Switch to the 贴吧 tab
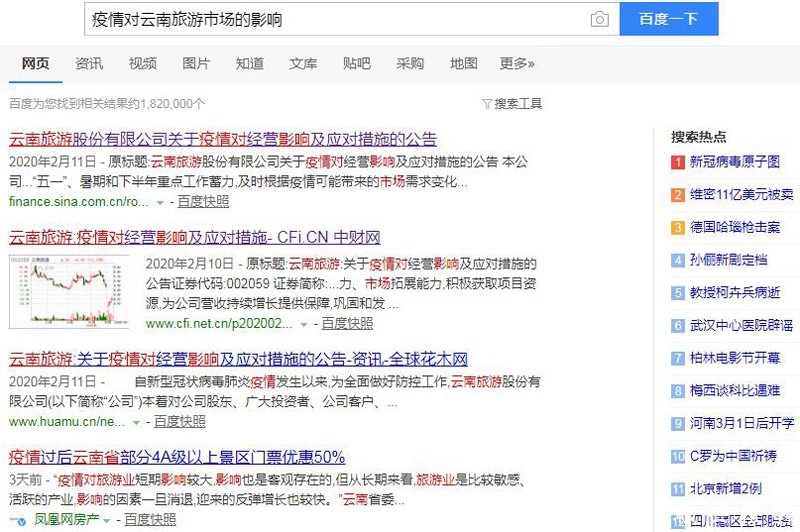 (357, 63)
